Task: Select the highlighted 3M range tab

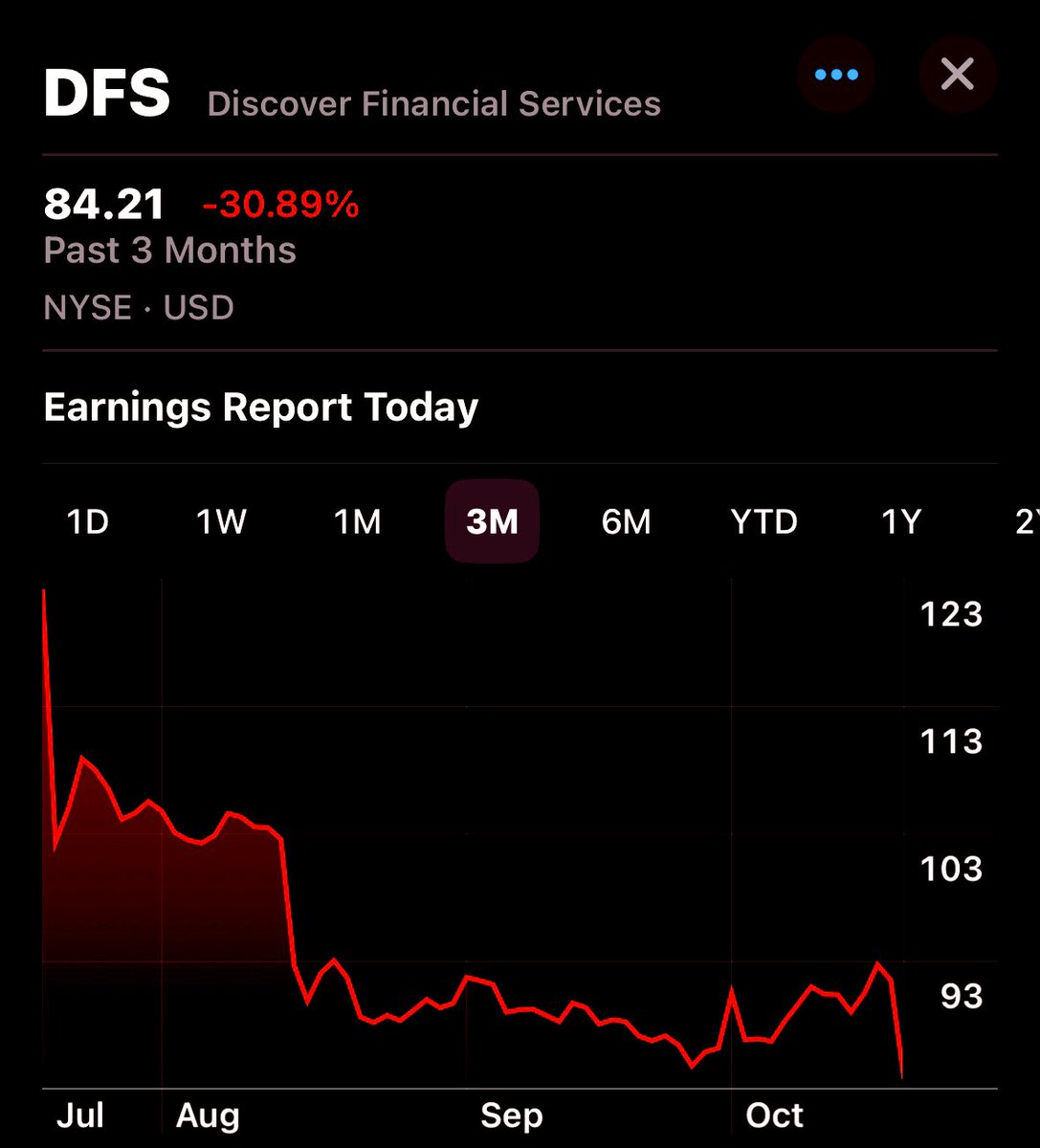Action: point(492,521)
